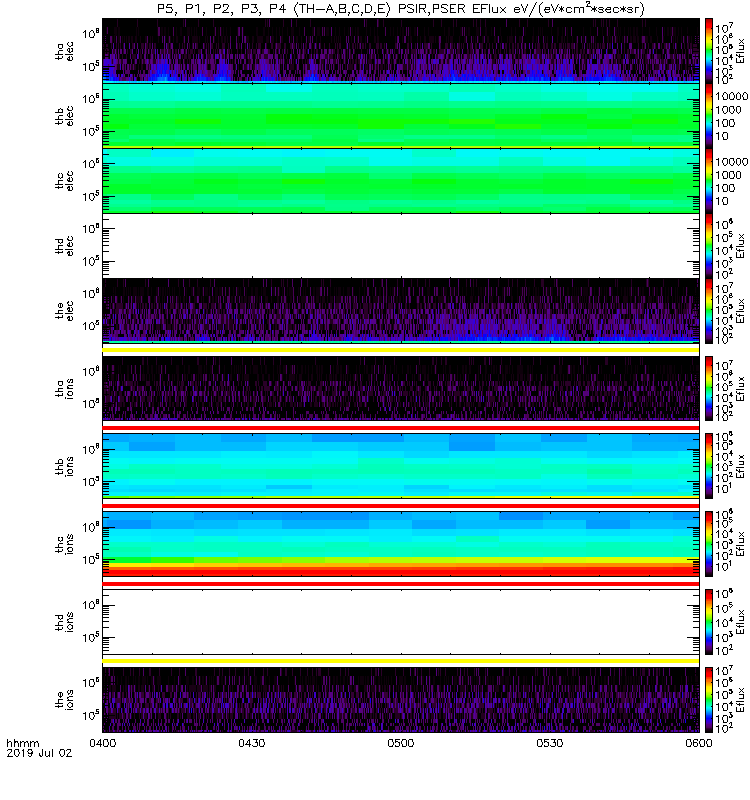Screen dimensions: 750x800
Task: Click the 0600 time axis label
Action: pyautogui.click(x=698, y=743)
